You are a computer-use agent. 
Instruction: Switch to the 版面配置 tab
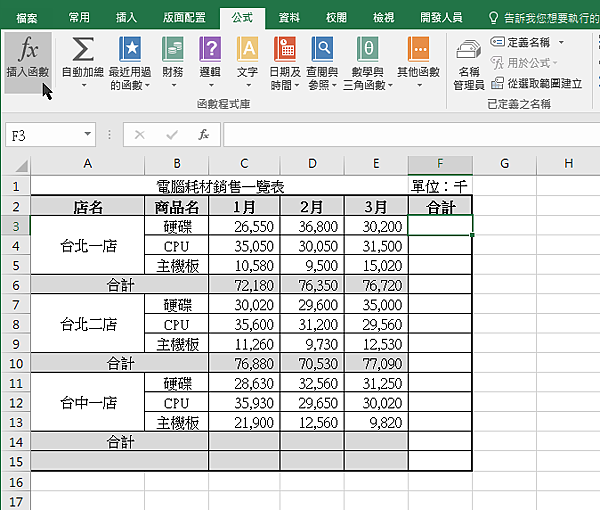click(x=184, y=18)
